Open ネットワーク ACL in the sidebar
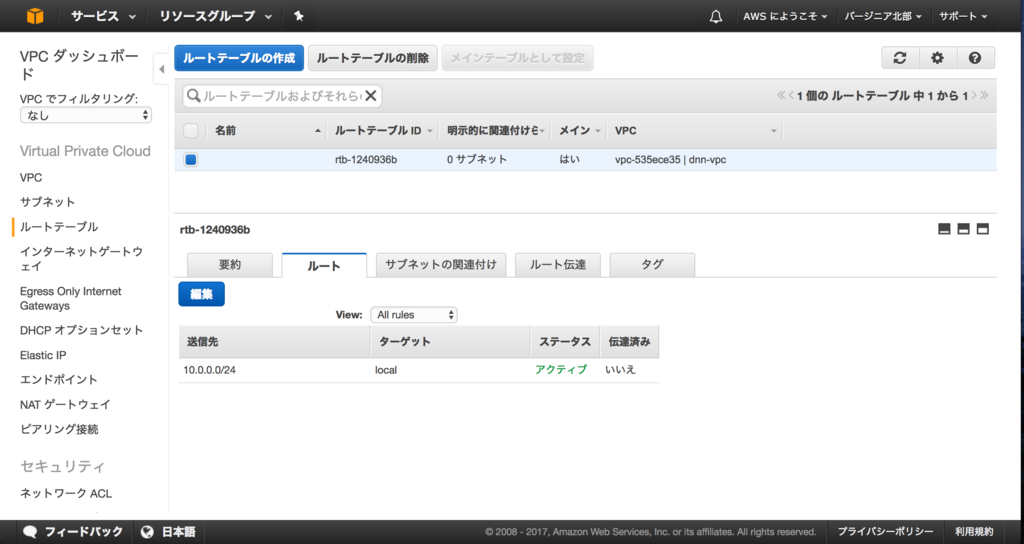 coord(66,493)
